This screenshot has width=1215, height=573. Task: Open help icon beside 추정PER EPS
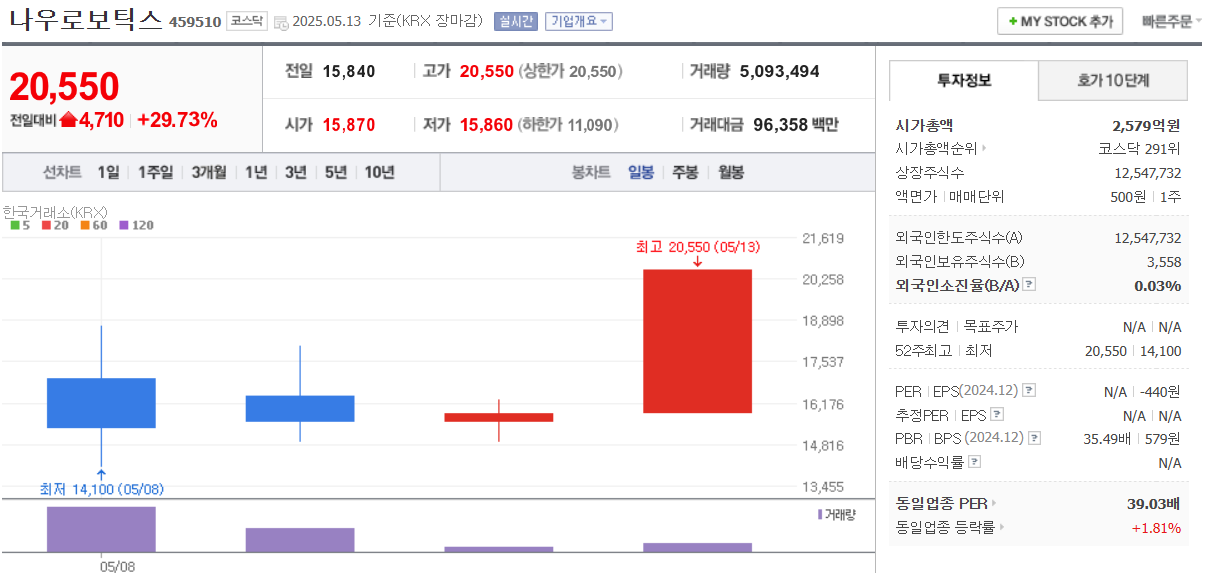pos(997,414)
